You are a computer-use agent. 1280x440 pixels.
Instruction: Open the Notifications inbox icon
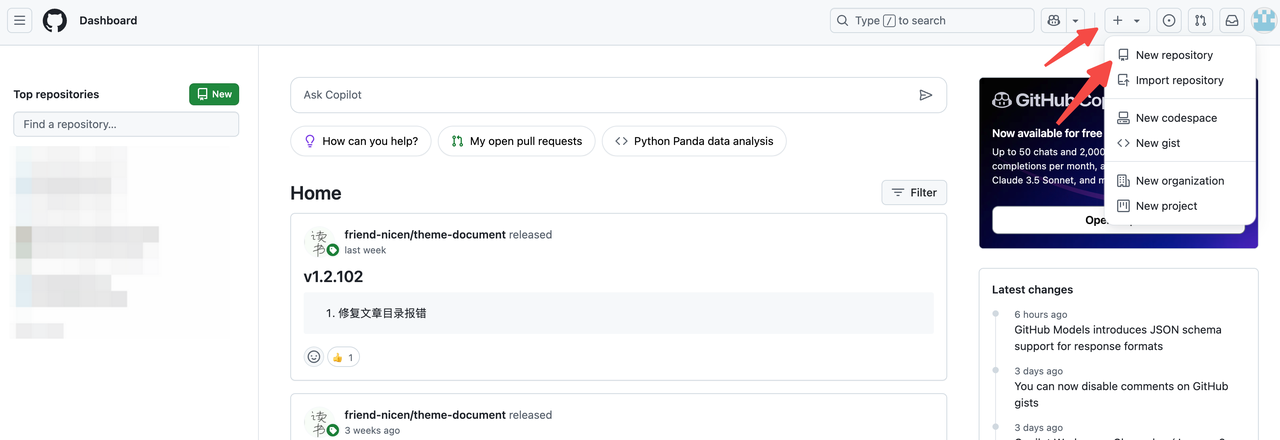tap(1233, 20)
